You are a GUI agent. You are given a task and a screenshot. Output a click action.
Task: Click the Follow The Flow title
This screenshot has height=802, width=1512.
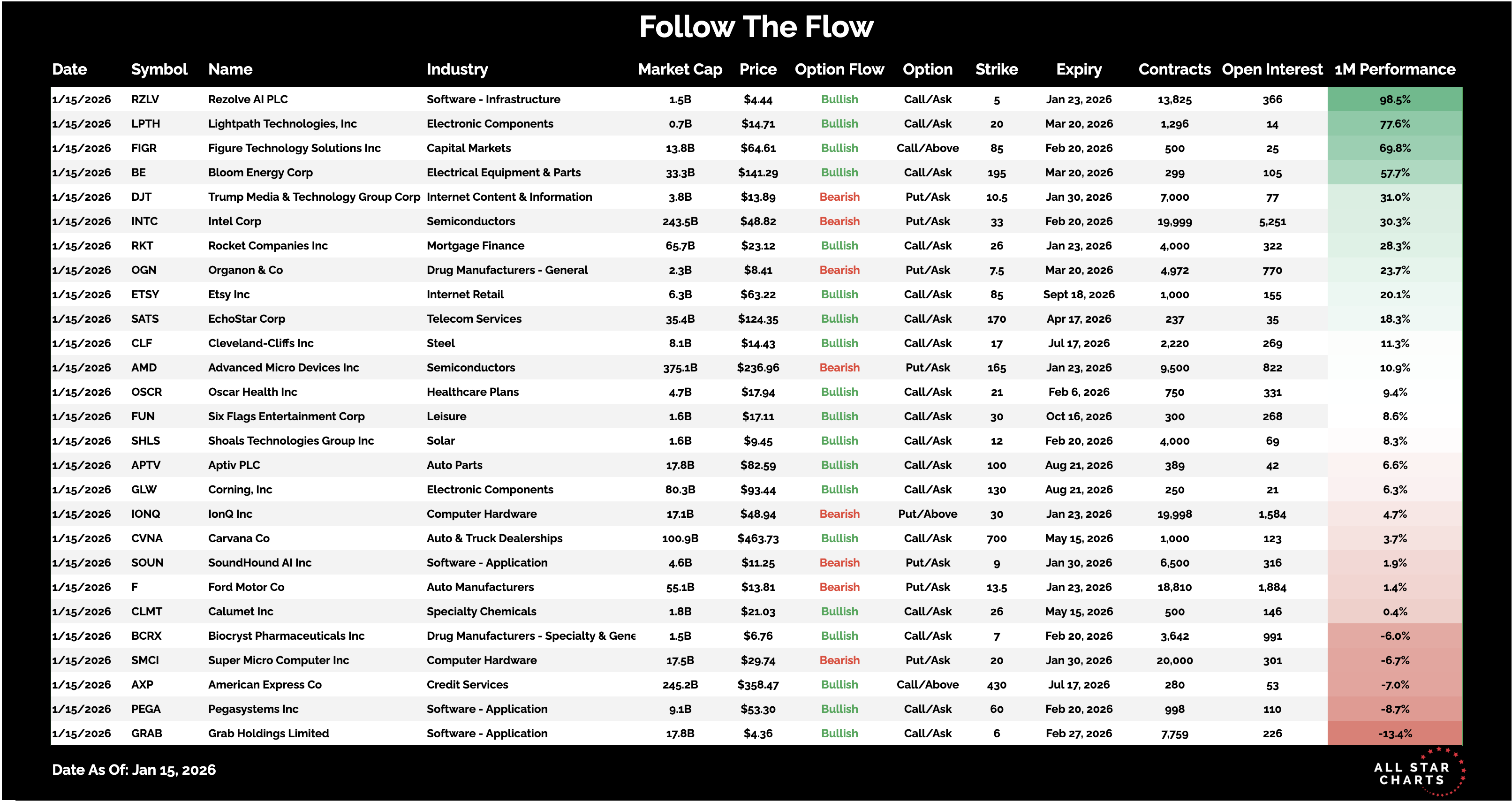756,27
